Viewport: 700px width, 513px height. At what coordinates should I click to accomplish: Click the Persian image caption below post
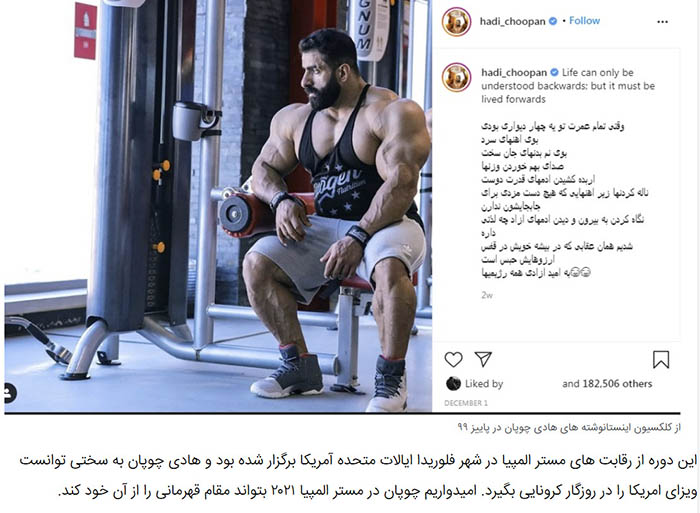point(569,427)
